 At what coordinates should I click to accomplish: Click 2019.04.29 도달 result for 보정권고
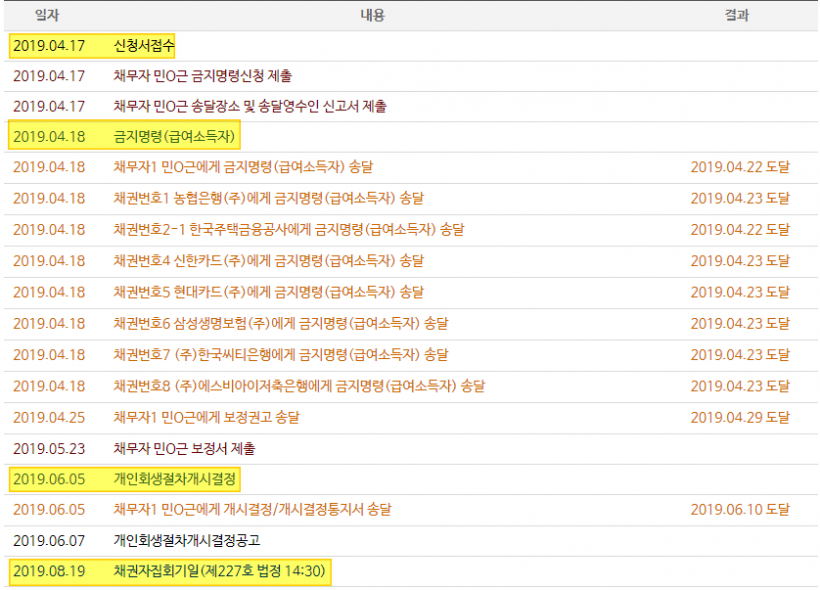[x=740, y=418]
